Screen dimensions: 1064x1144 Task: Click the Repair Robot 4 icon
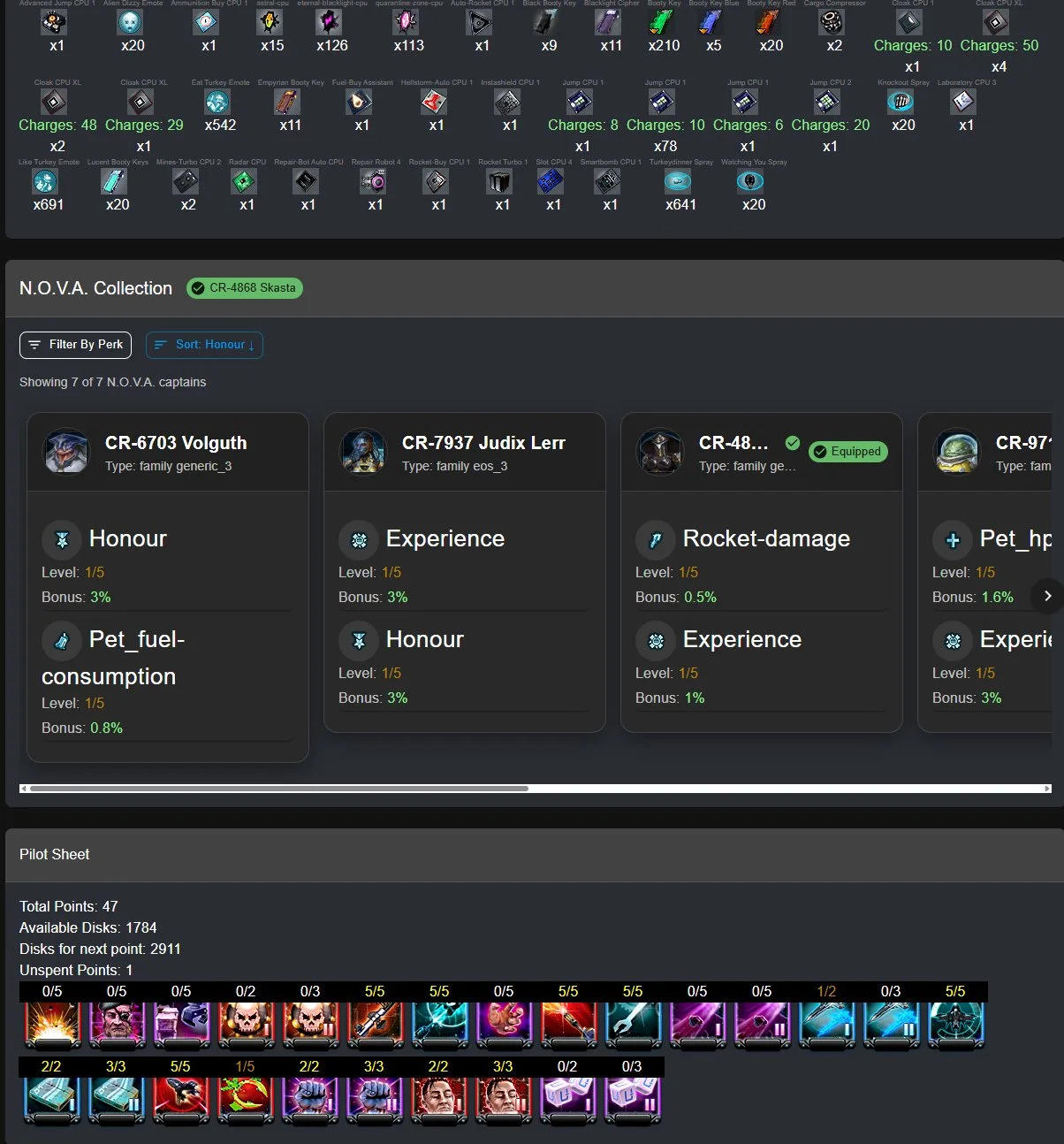click(x=373, y=181)
